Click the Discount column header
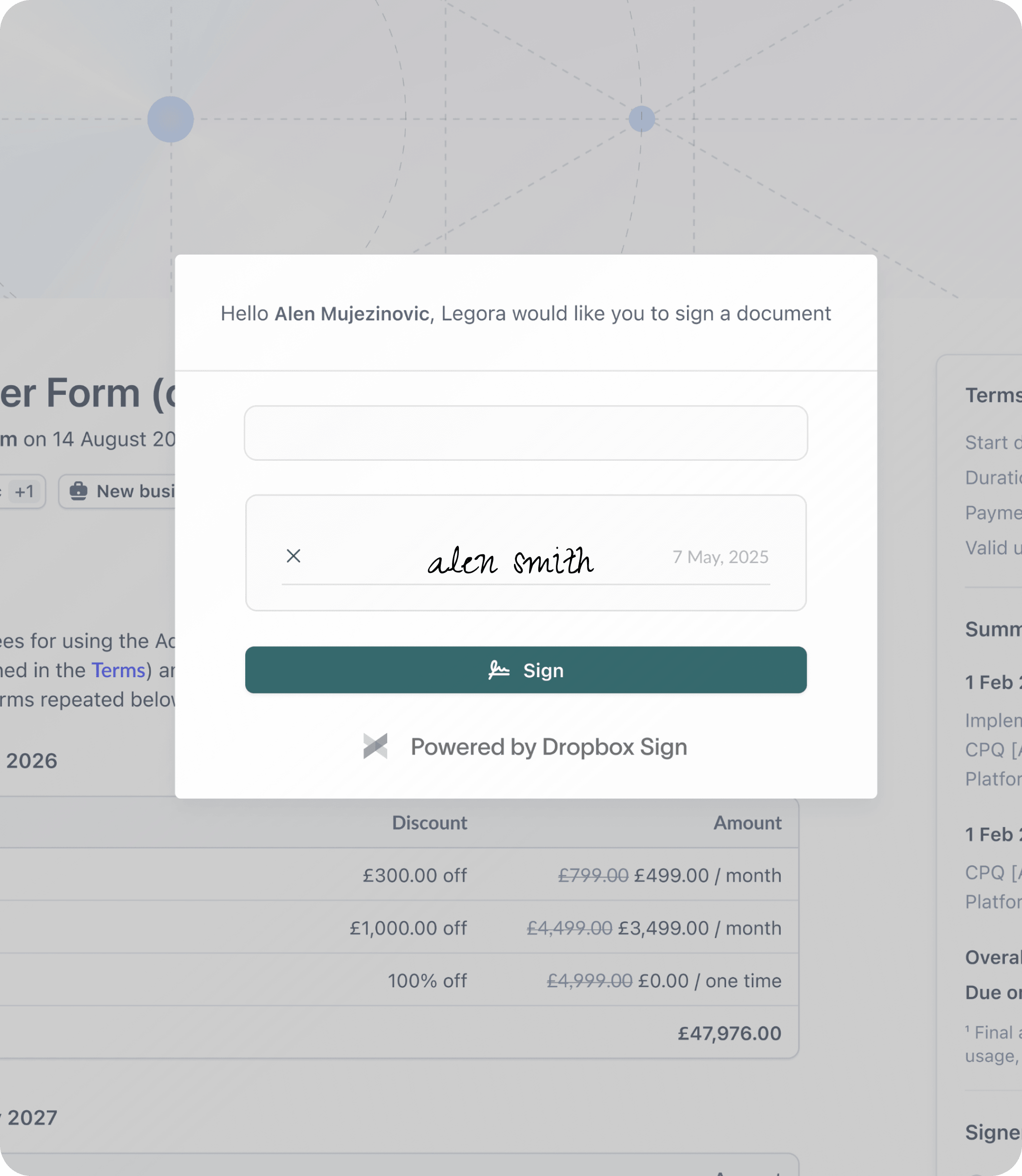Image resolution: width=1022 pixels, height=1176 pixels. click(x=429, y=823)
